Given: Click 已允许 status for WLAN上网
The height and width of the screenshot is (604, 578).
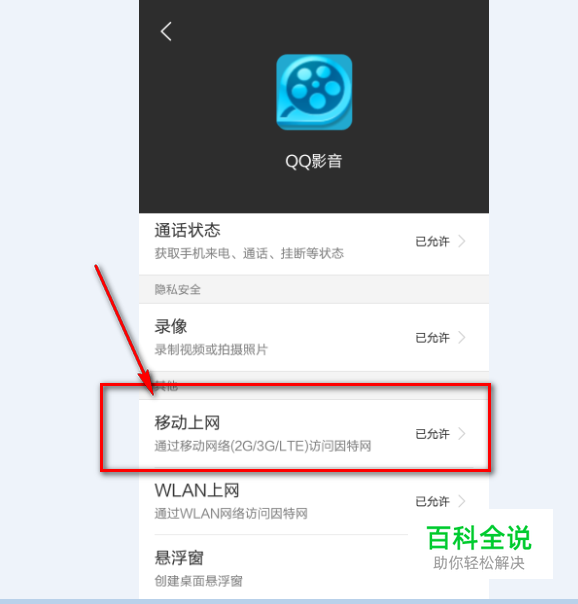Looking at the screenshot, I should (x=432, y=502).
